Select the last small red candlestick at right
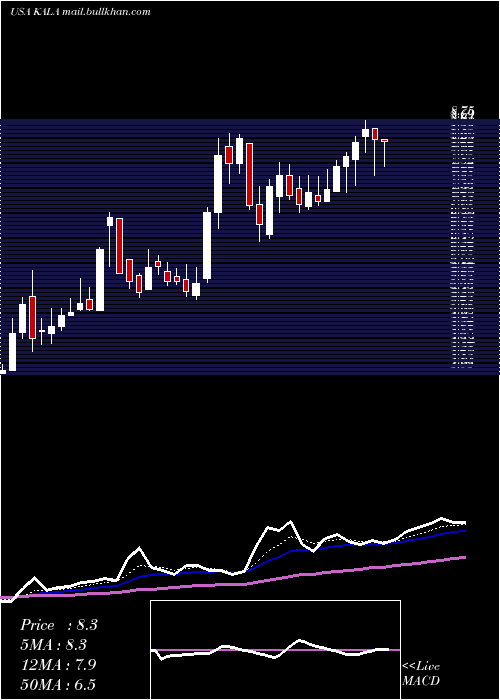500x700 pixels. [384, 141]
